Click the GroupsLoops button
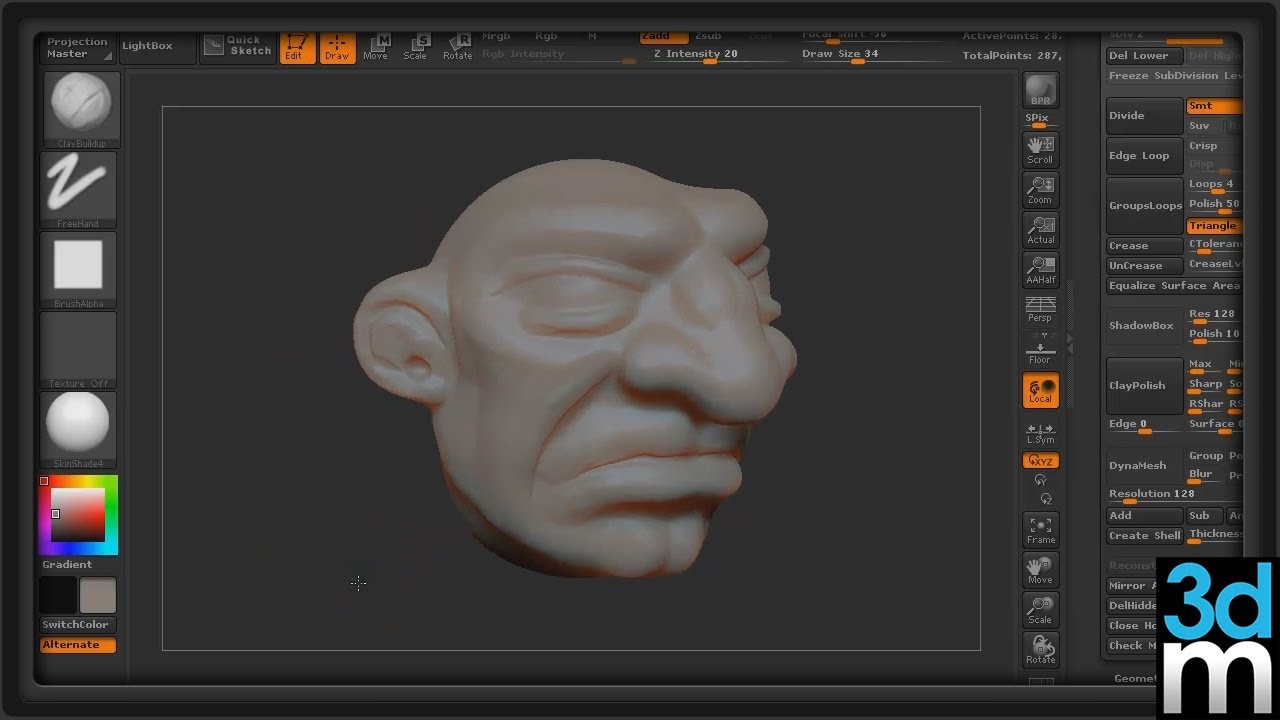This screenshot has height=720, width=1280. [x=1144, y=206]
